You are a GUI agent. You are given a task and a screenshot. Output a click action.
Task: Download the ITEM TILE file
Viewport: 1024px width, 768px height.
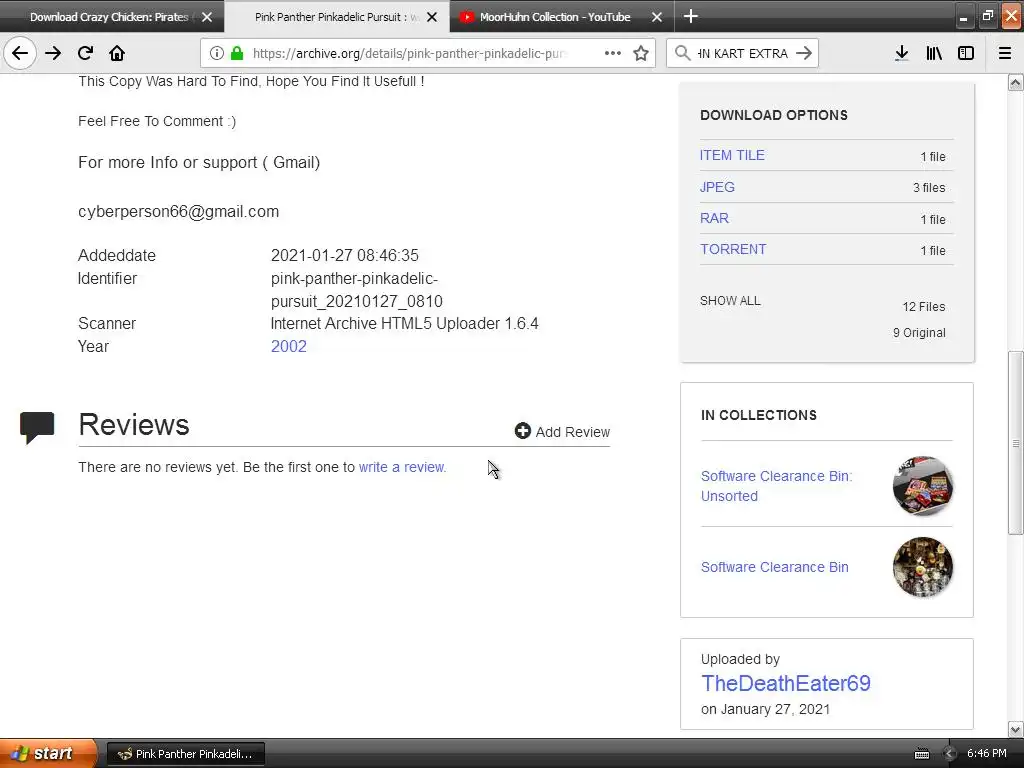pyautogui.click(x=732, y=155)
